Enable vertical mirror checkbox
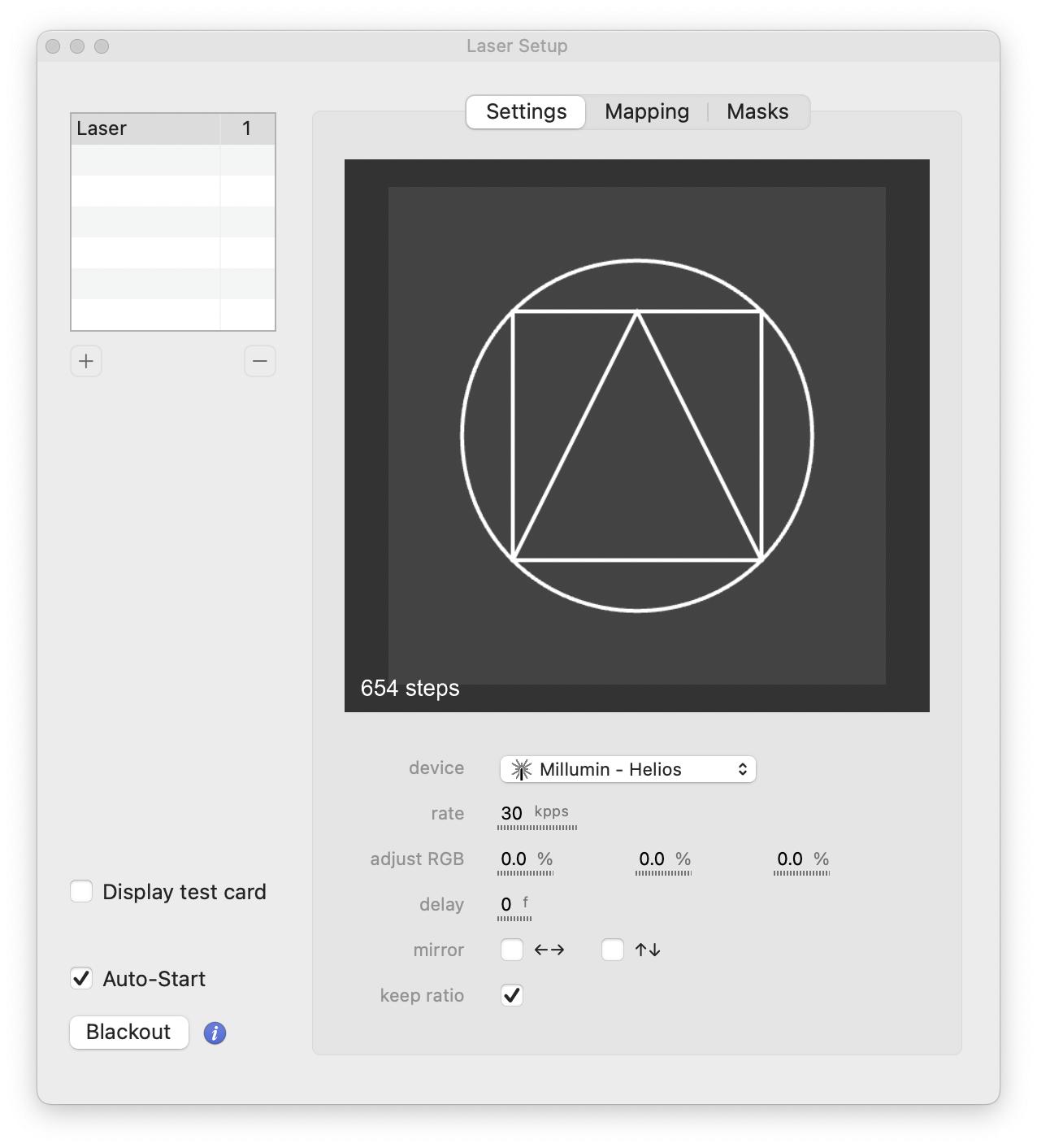 coord(613,950)
